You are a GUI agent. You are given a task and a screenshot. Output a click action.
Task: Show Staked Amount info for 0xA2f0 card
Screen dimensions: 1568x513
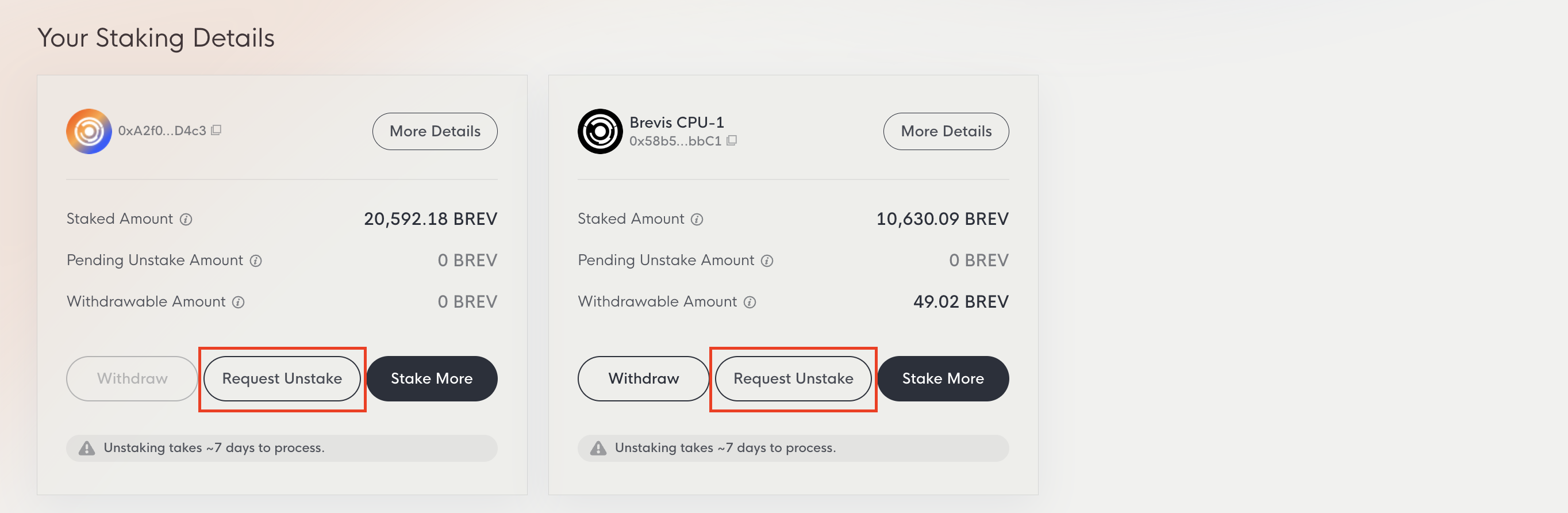pyautogui.click(x=186, y=219)
